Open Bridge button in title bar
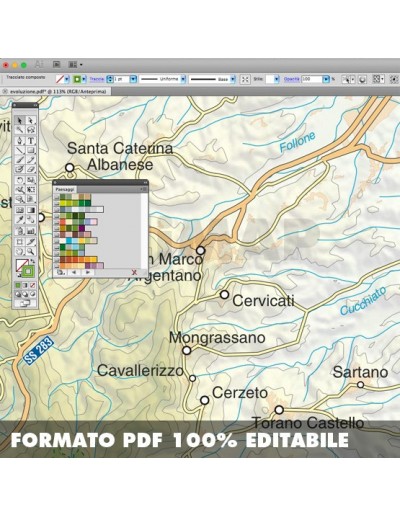Screen dimensions: 400x517 click(x=57, y=65)
